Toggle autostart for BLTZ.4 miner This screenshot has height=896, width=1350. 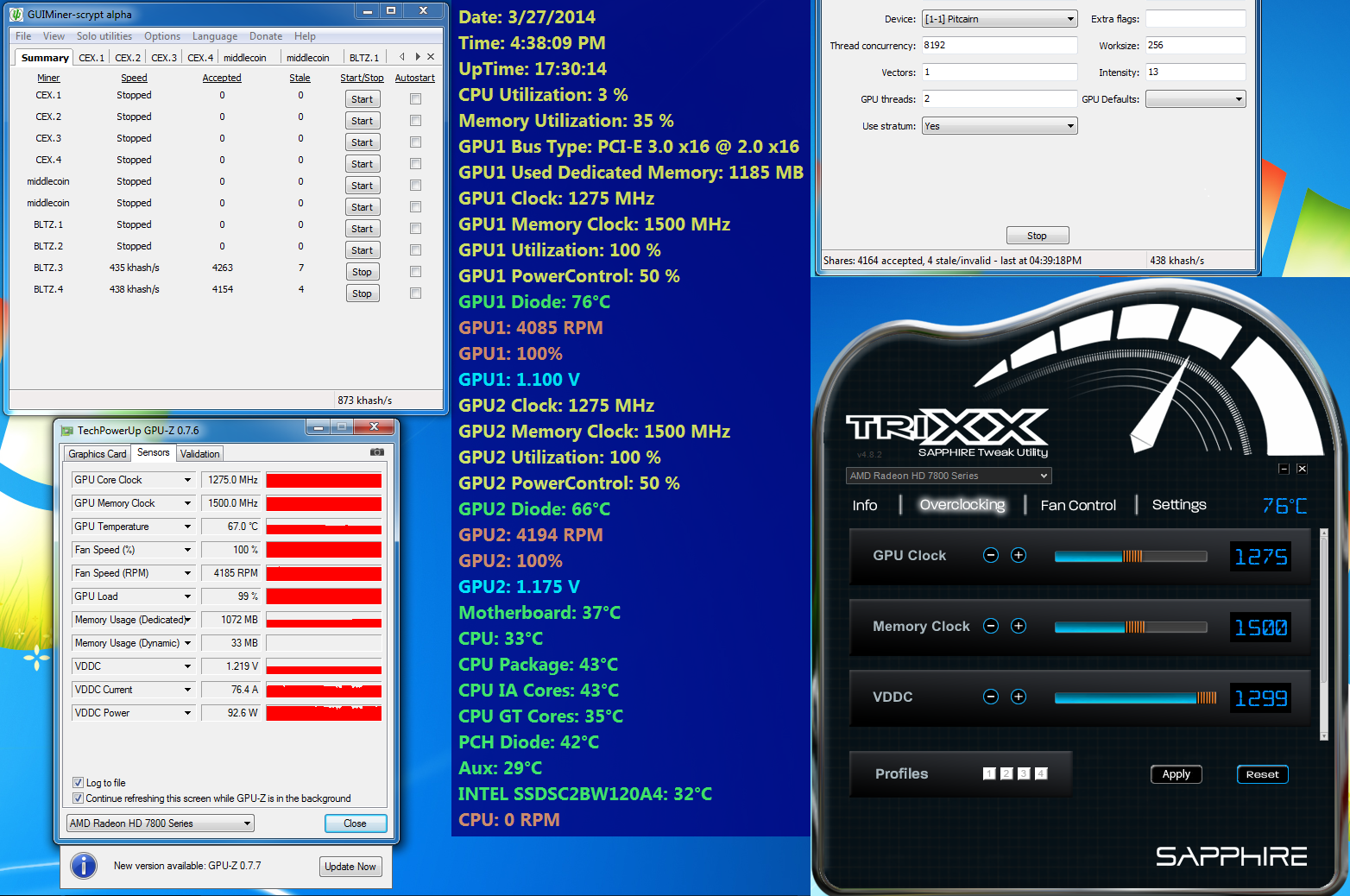(x=415, y=293)
